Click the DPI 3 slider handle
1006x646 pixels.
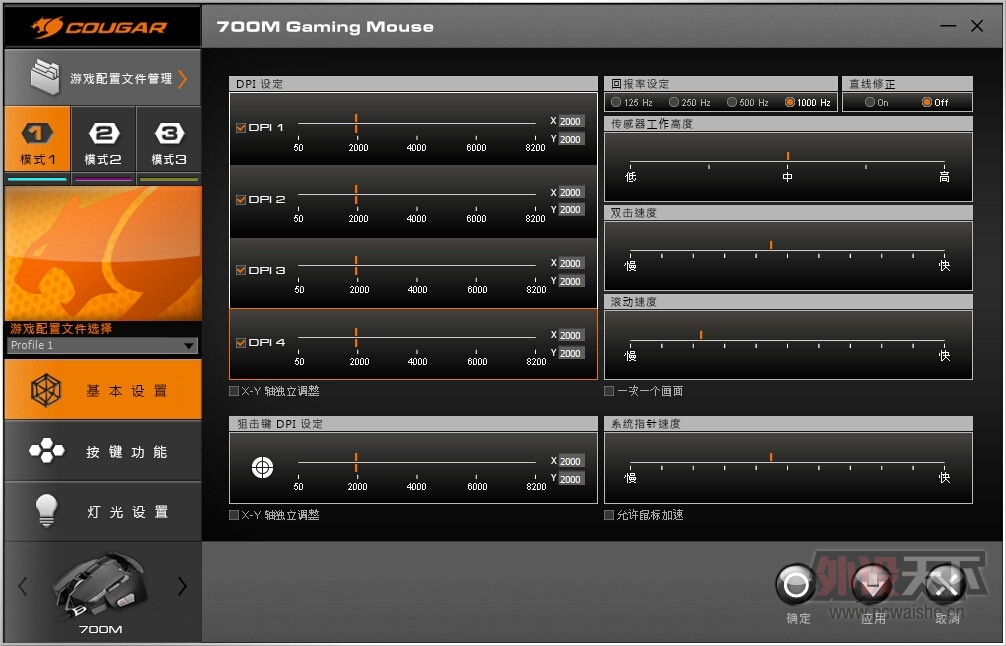[356, 265]
